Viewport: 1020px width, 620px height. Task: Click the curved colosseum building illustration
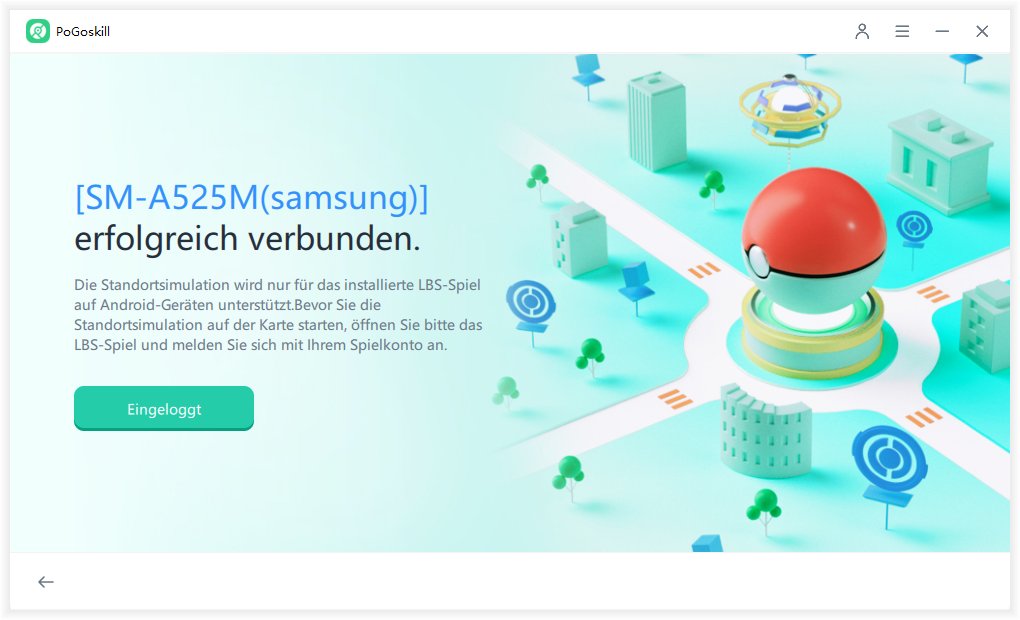[766, 431]
